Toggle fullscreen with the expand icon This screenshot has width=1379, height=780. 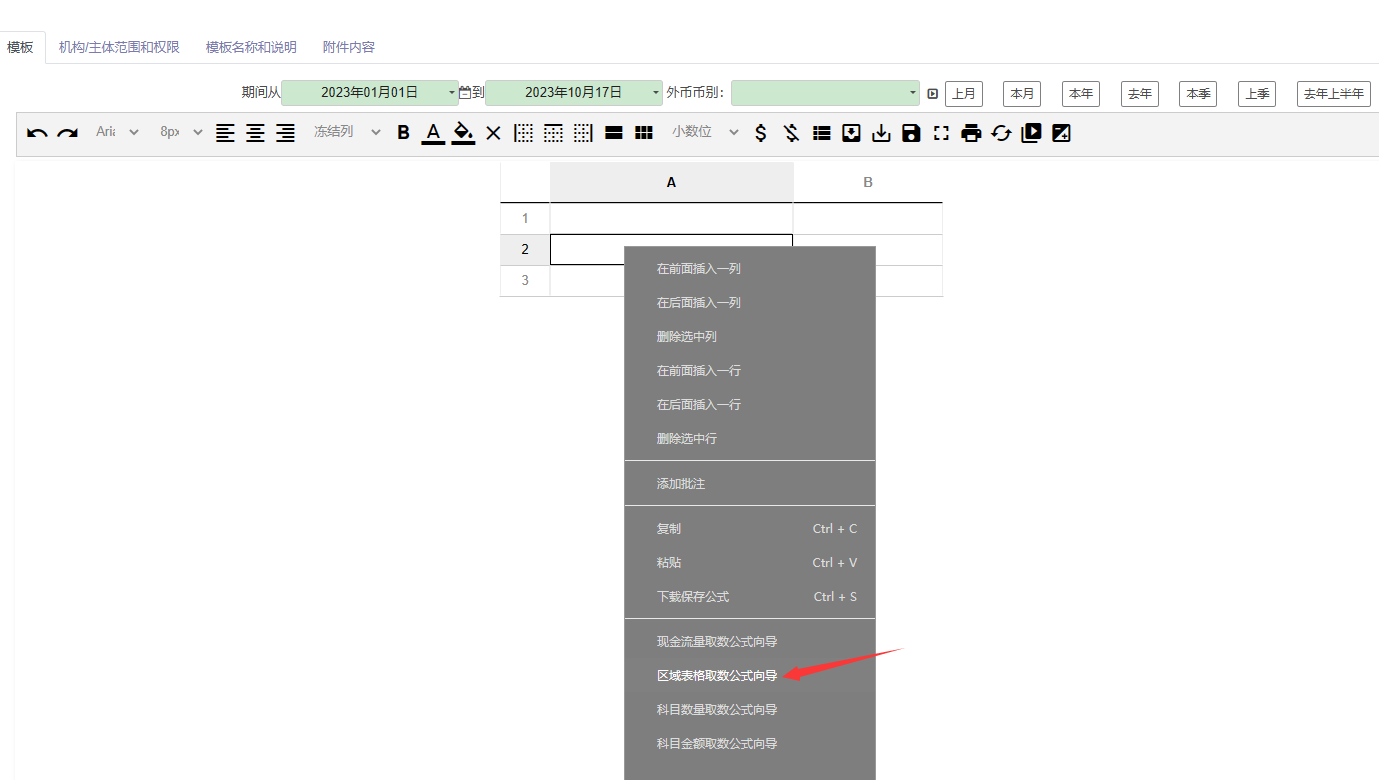(941, 133)
